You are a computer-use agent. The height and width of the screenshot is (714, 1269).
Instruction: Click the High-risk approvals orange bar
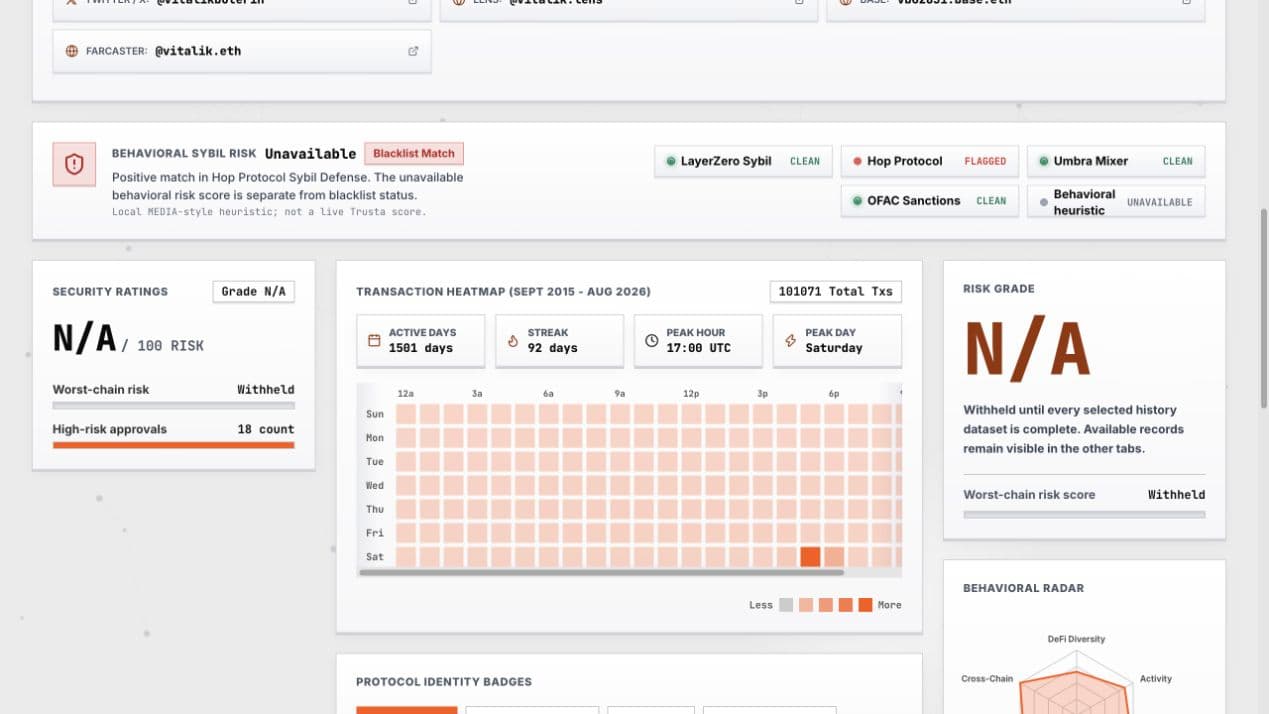pyautogui.click(x=173, y=445)
